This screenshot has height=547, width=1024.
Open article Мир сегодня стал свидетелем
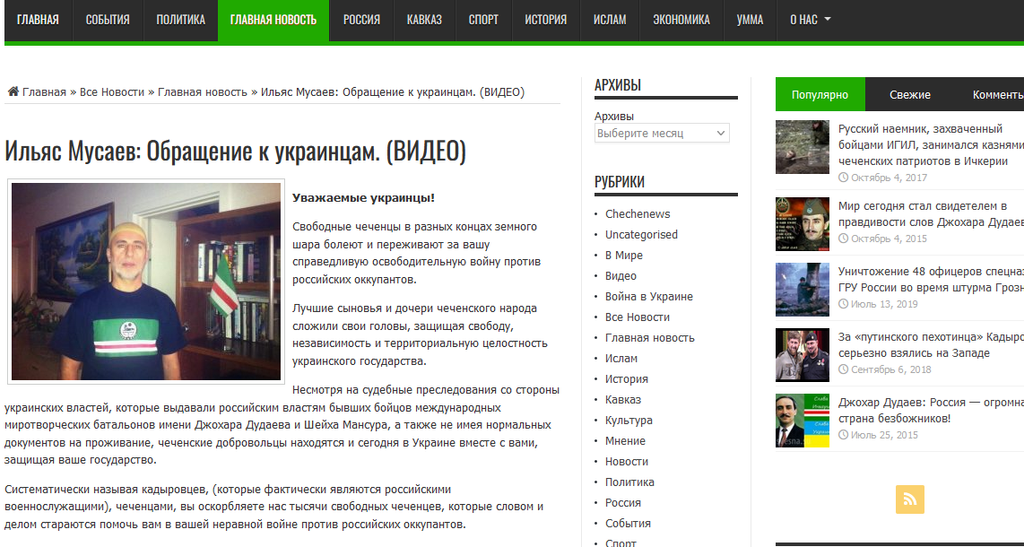pos(931,214)
